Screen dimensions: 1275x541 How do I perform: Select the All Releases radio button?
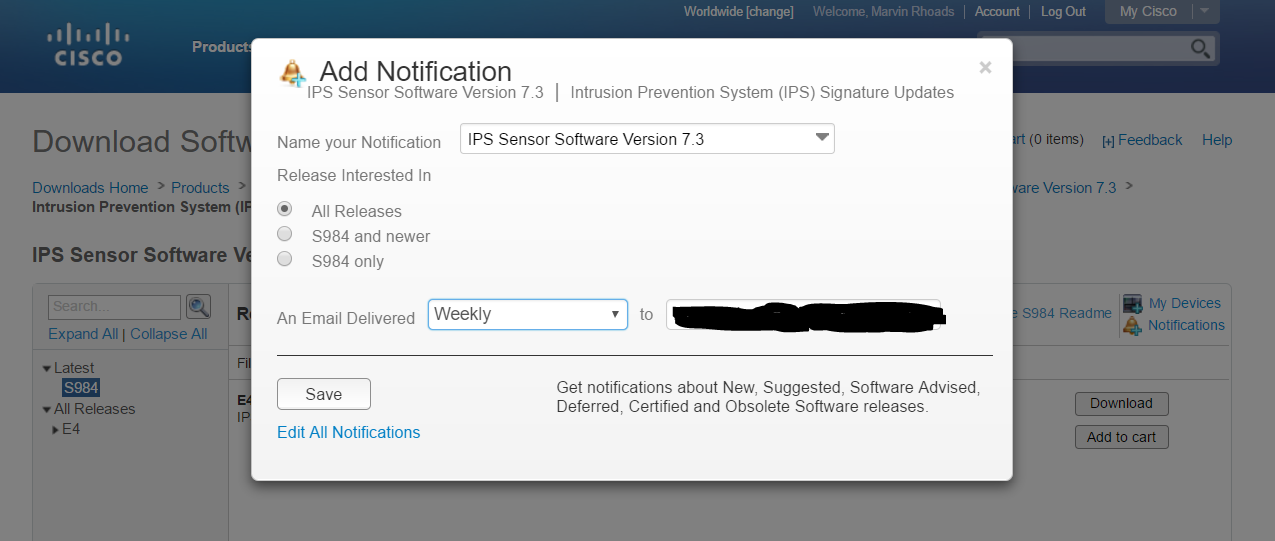(285, 210)
